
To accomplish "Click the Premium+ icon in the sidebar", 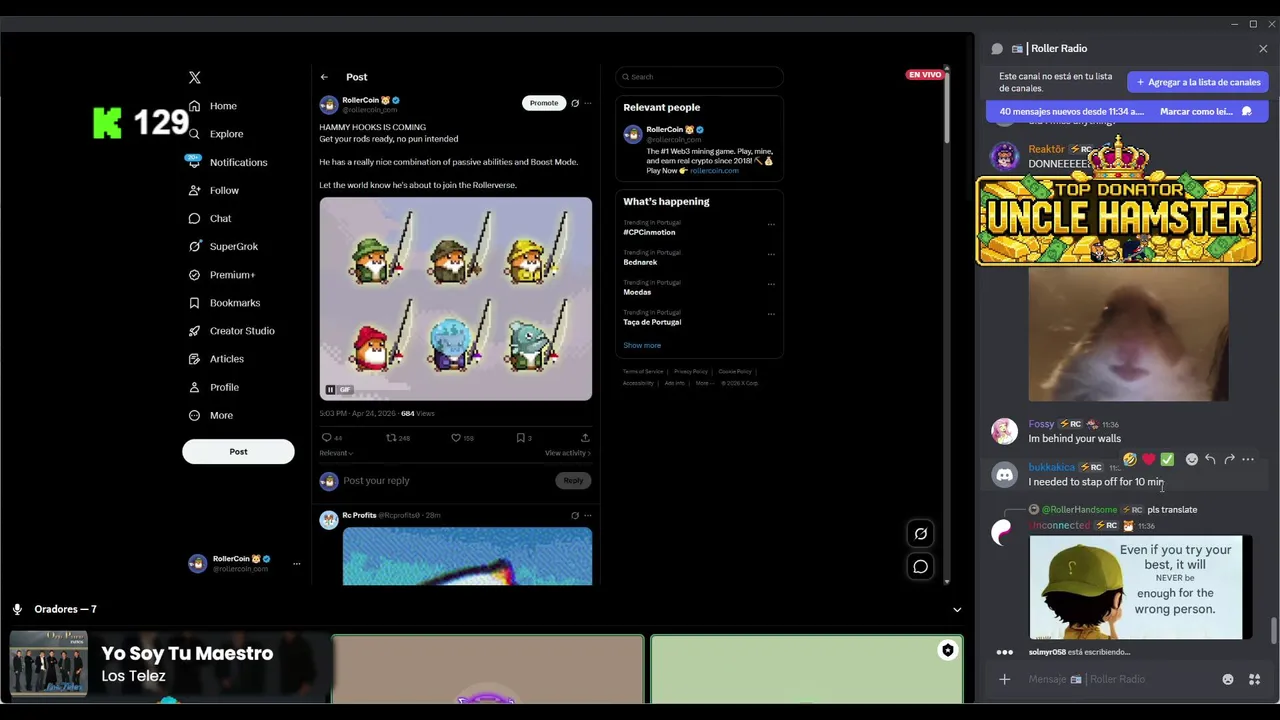I will [194, 274].
